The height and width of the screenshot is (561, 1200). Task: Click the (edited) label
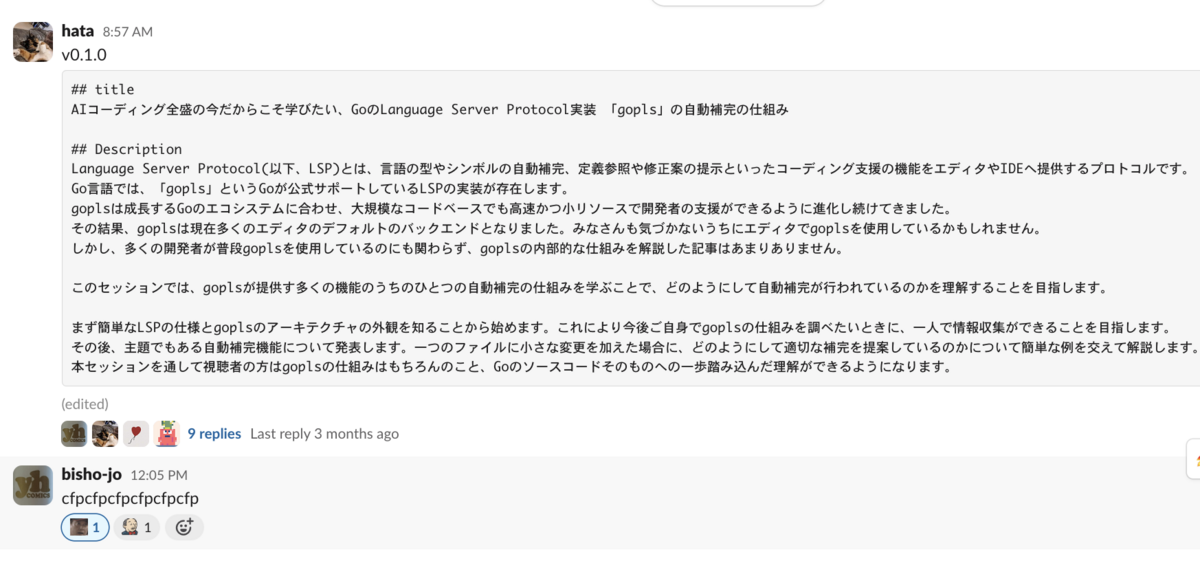[85, 404]
